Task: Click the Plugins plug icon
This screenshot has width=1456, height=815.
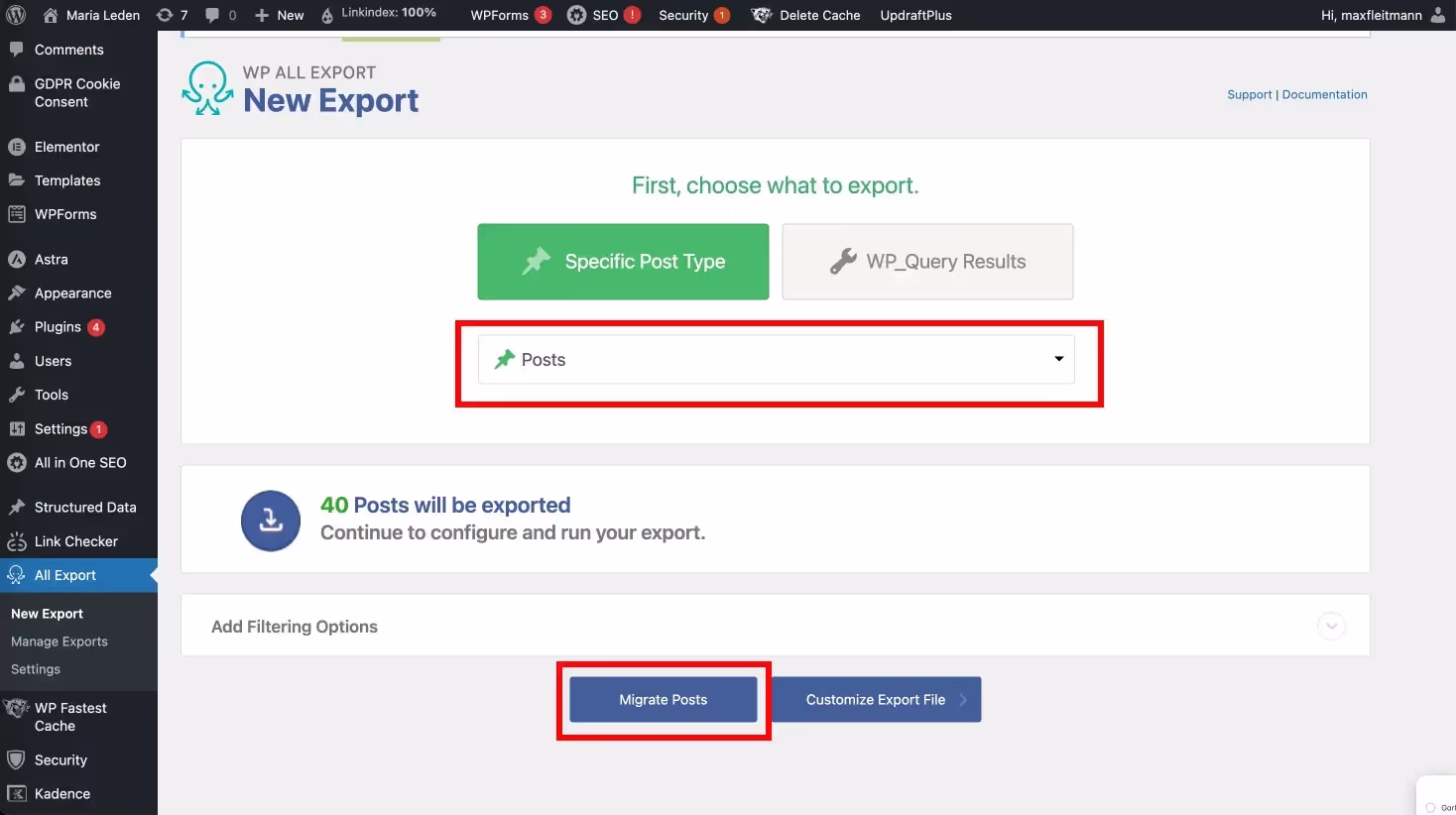Action: 16,327
